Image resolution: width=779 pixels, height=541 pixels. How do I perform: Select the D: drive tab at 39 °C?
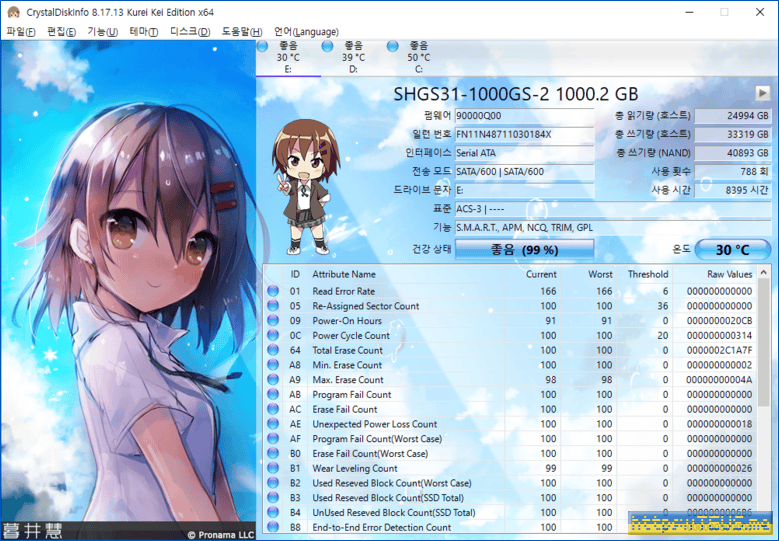coord(353,58)
